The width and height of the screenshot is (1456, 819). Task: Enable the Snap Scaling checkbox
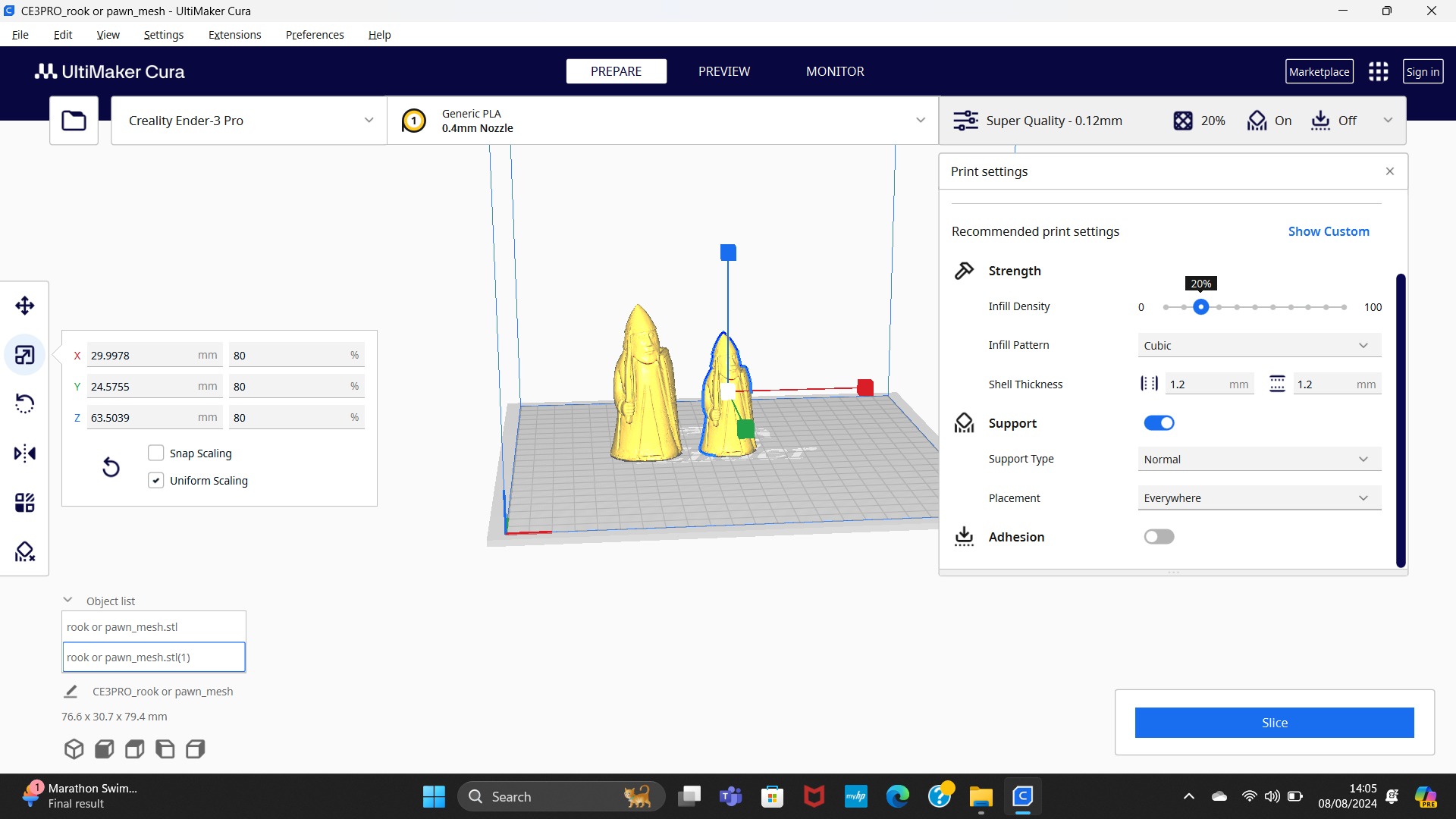155,453
